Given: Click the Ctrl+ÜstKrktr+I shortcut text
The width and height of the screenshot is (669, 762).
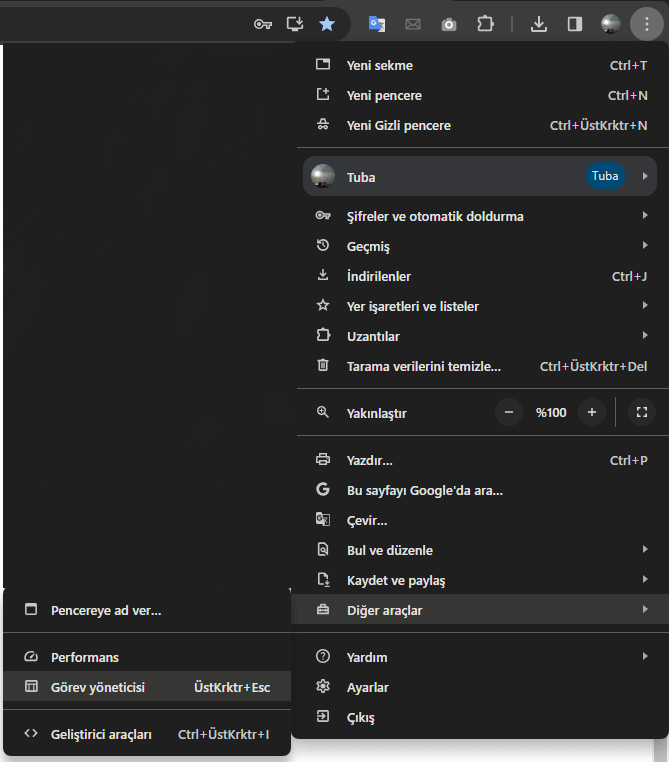Looking at the screenshot, I should [223, 734].
